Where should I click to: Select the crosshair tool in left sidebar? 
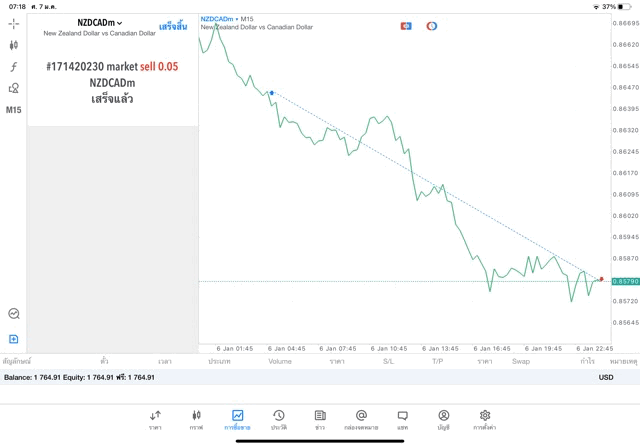14,23
